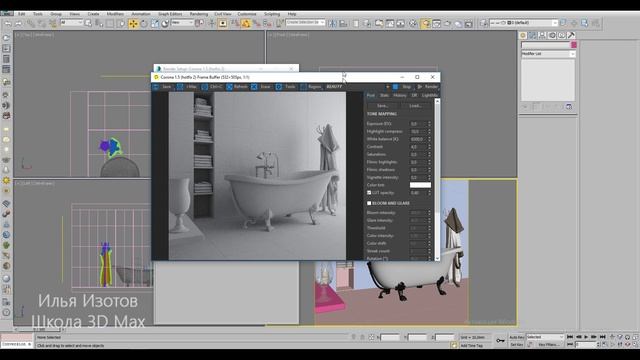Screen dimensions: 640x360
Task: Switch to Utilities hammer tab
Action: coord(571,35)
